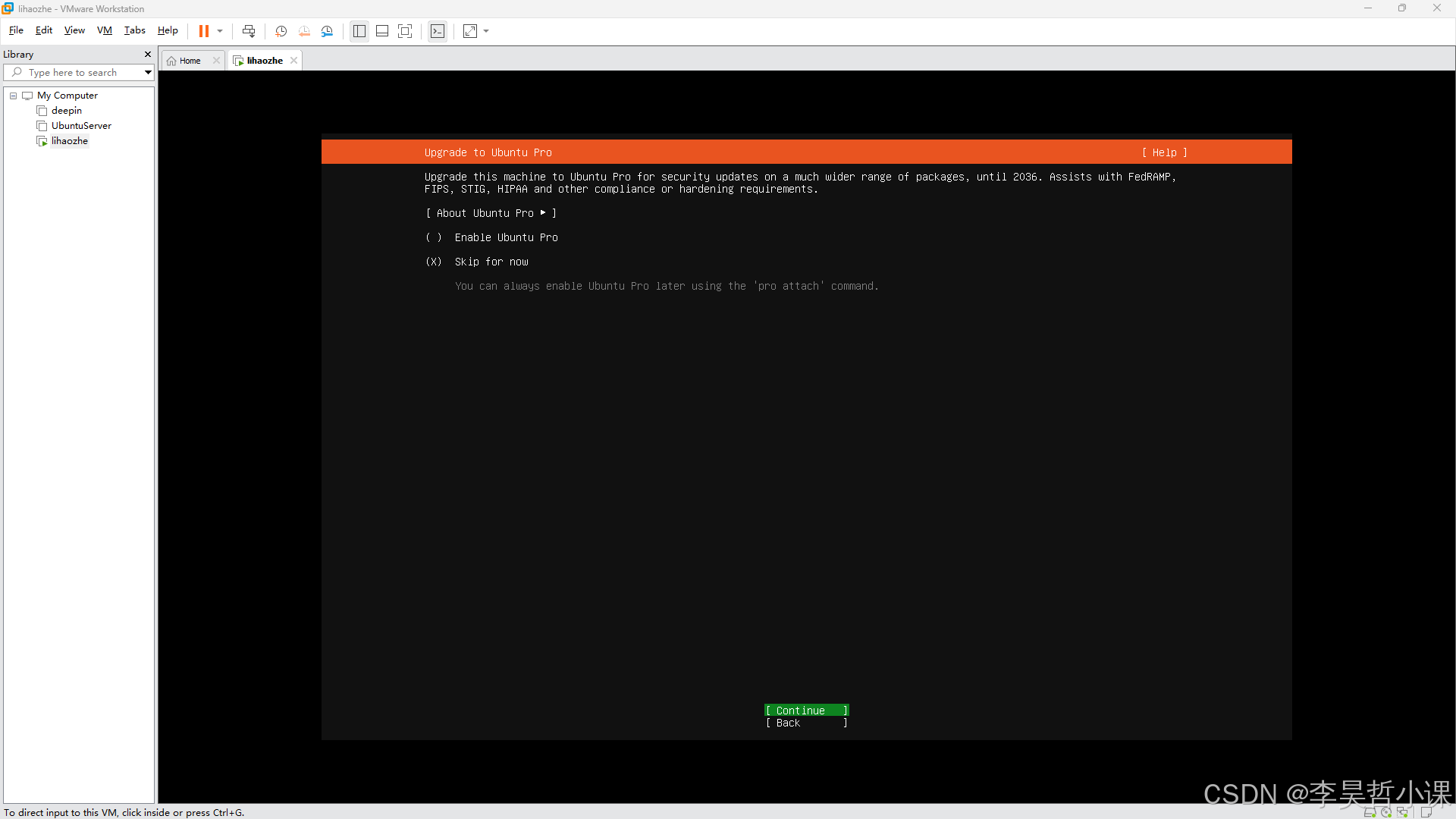Click the message log status icon

pyautogui.click(x=1426, y=812)
